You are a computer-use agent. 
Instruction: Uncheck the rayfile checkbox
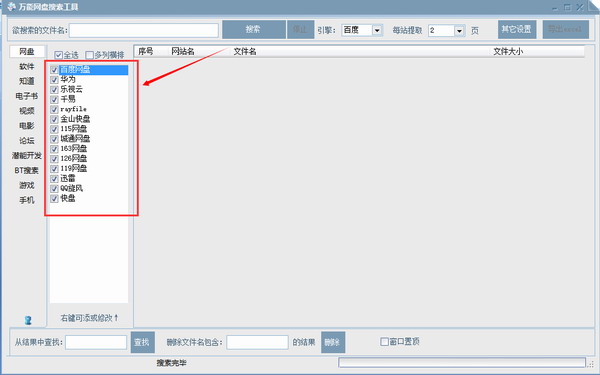pyautogui.click(x=54, y=110)
